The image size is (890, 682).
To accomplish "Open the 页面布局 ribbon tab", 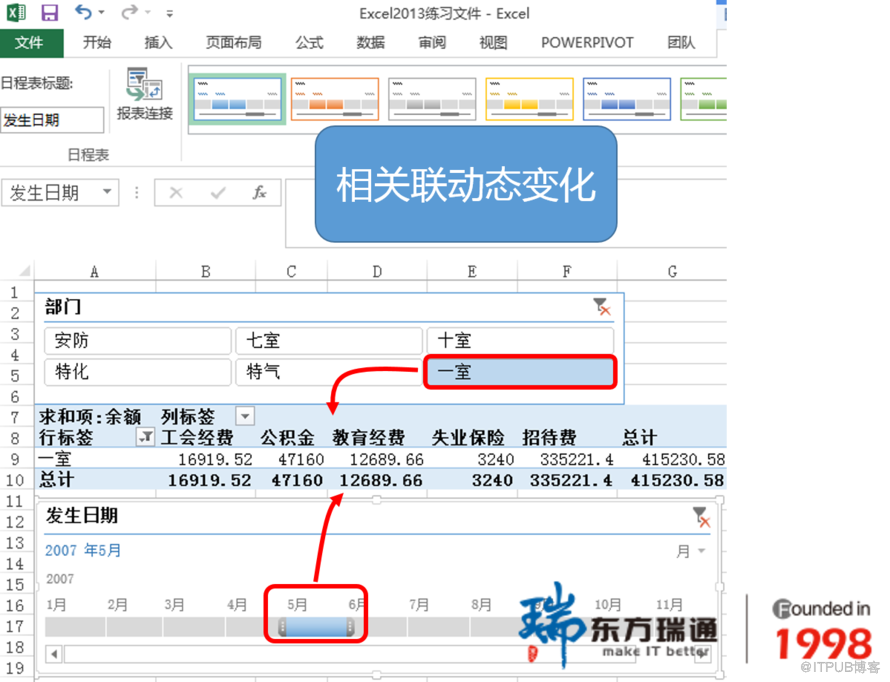I will tap(233, 43).
